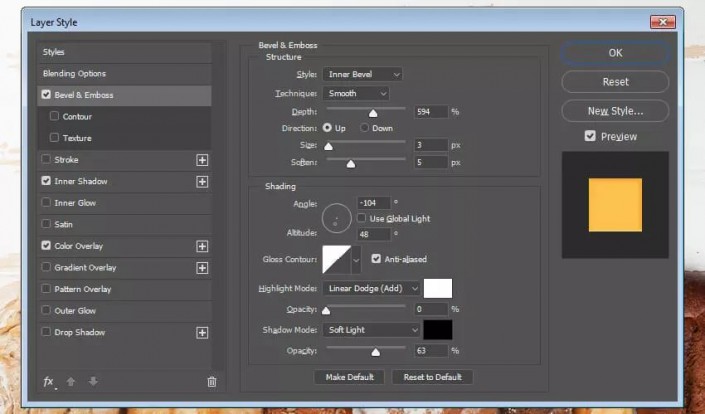Image resolution: width=705 pixels, height=414 pixels.
Task: Uncheck the Anti-aliased checkbox
Action: tap(376, 258)
